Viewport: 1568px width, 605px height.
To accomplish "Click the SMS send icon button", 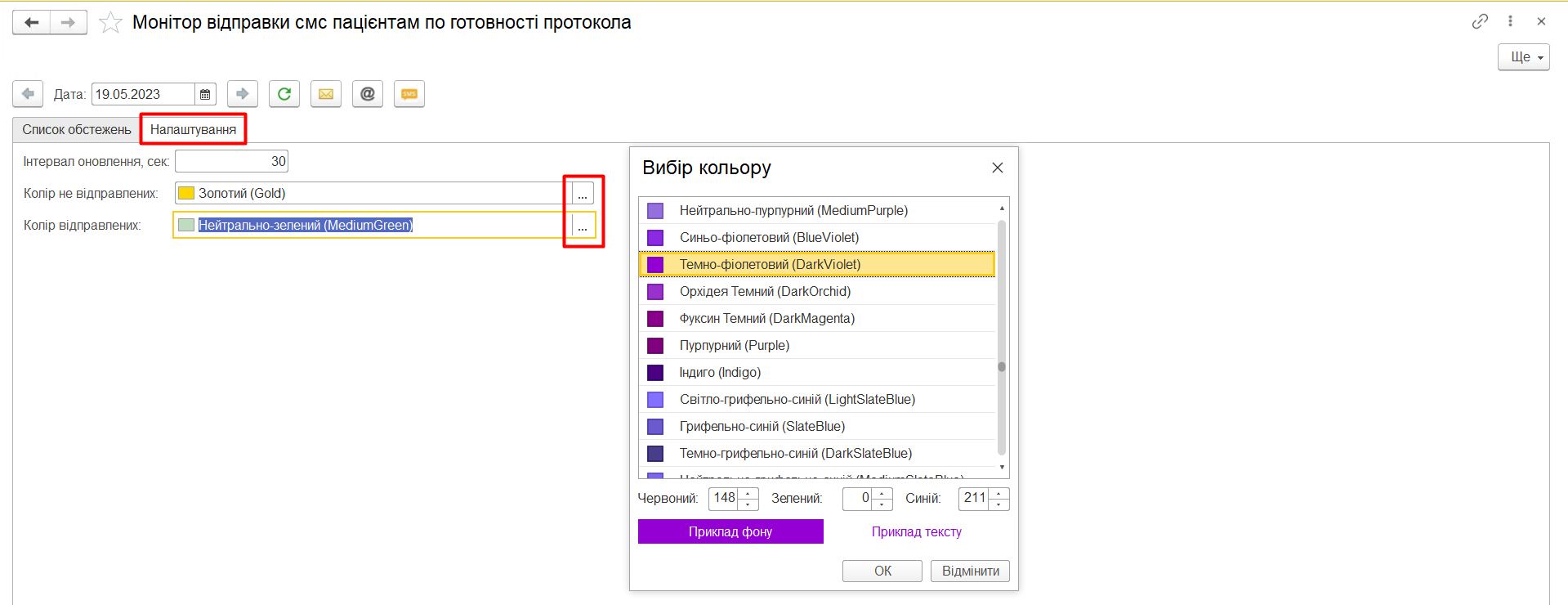I will 409,94.
